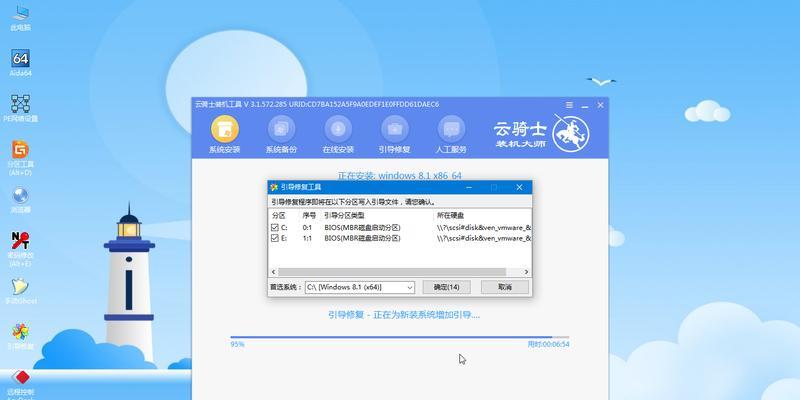Launch the Aida64 desktop icon
Viewport: 800px width, 400px height.
pyautogui.click(x=20, y=63)
